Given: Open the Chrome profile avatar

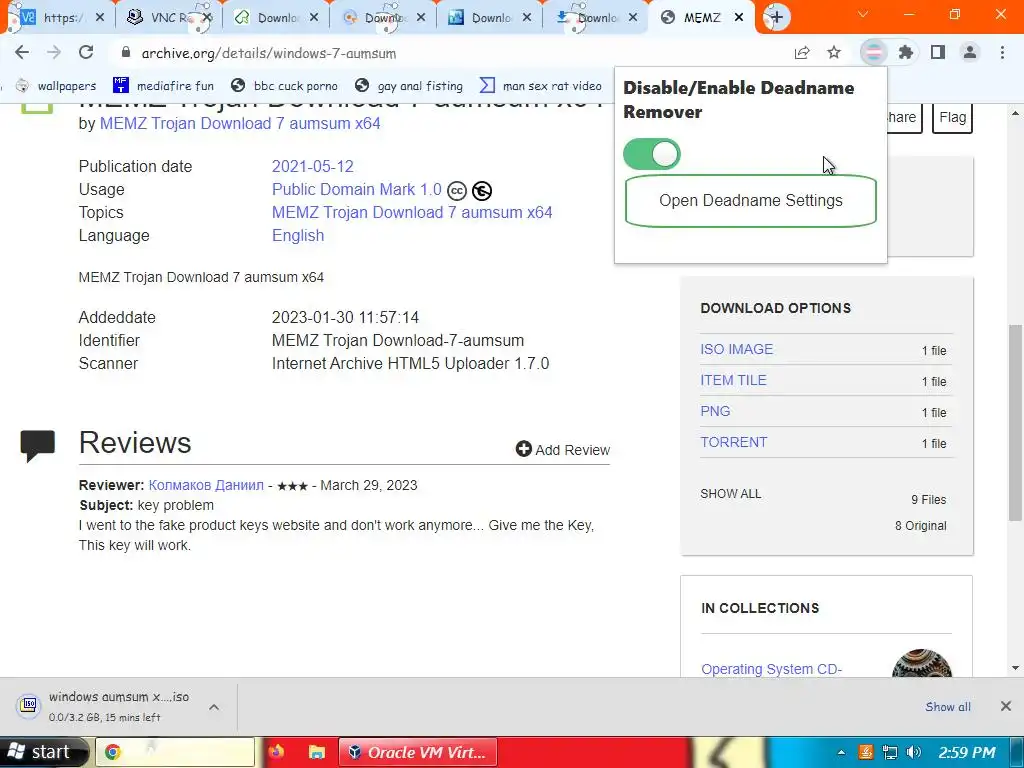Looking at the screenshot, I should pos(970,52).
